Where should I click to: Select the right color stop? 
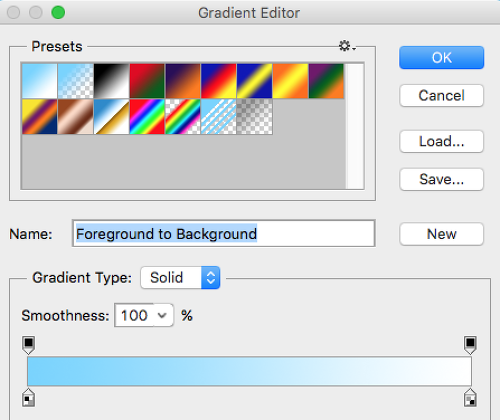tap(470, 398)
